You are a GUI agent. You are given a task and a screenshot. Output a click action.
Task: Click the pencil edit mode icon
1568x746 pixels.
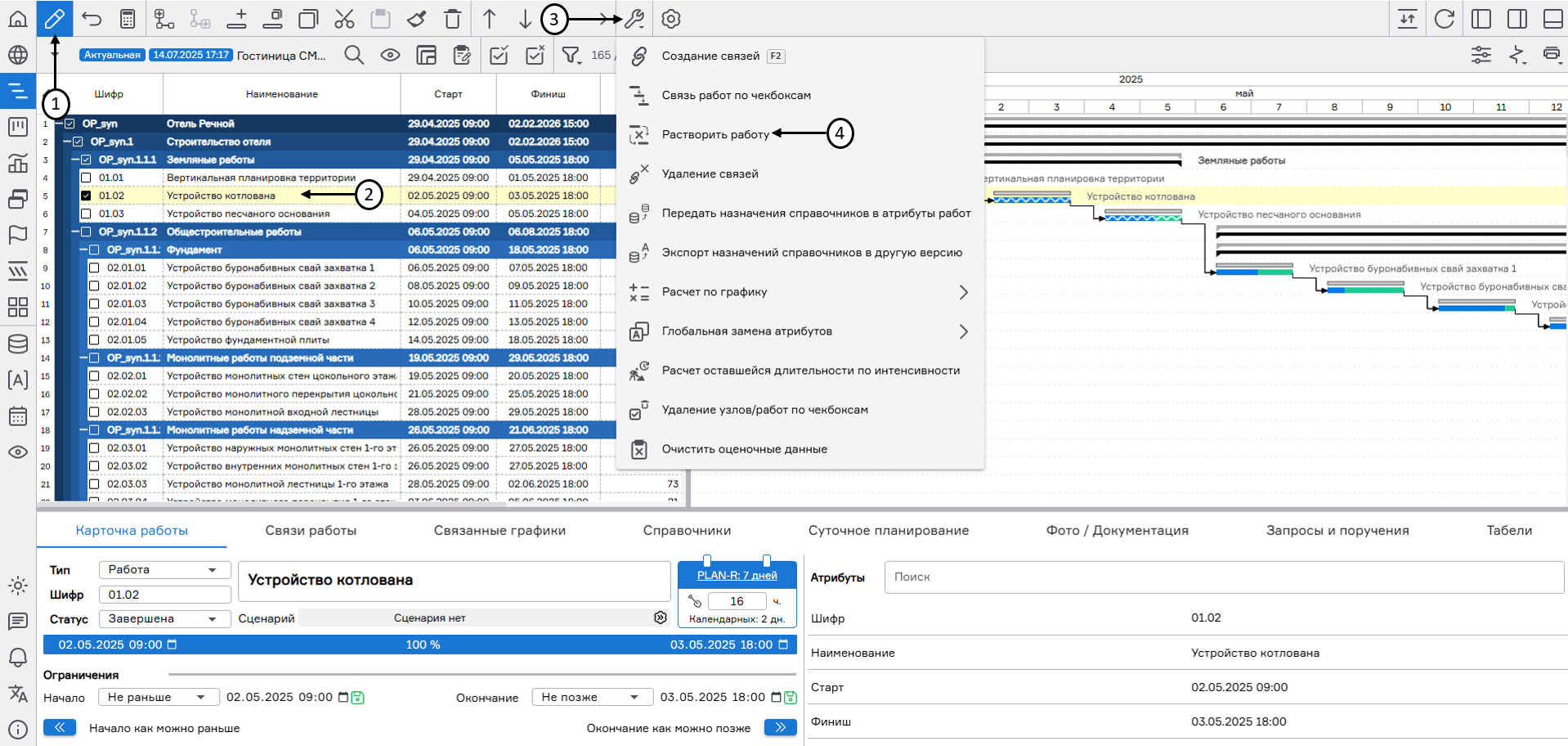pos(55,19)
